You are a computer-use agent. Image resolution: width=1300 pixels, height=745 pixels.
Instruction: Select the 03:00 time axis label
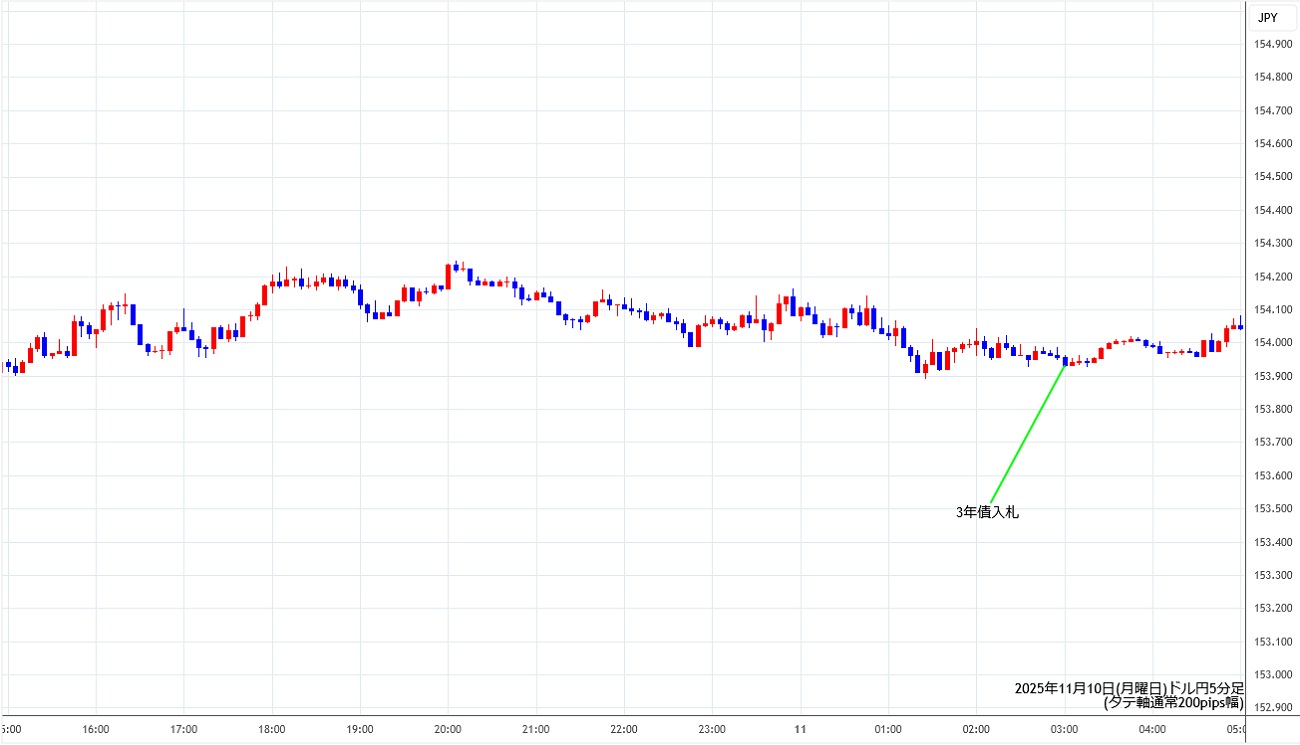tap(1064, 729)
